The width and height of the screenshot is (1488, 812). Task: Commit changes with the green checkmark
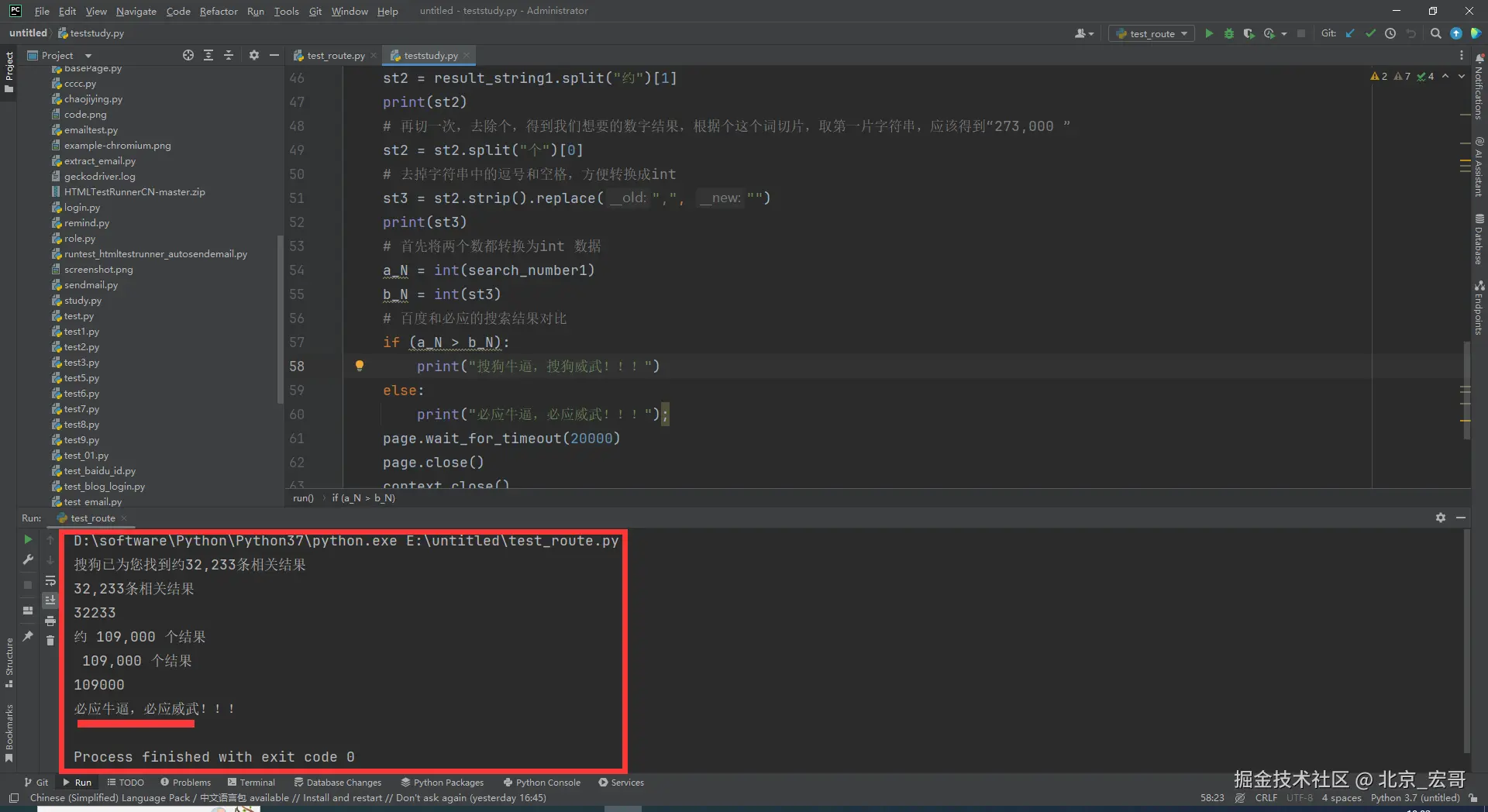(x=1370, y=33)
